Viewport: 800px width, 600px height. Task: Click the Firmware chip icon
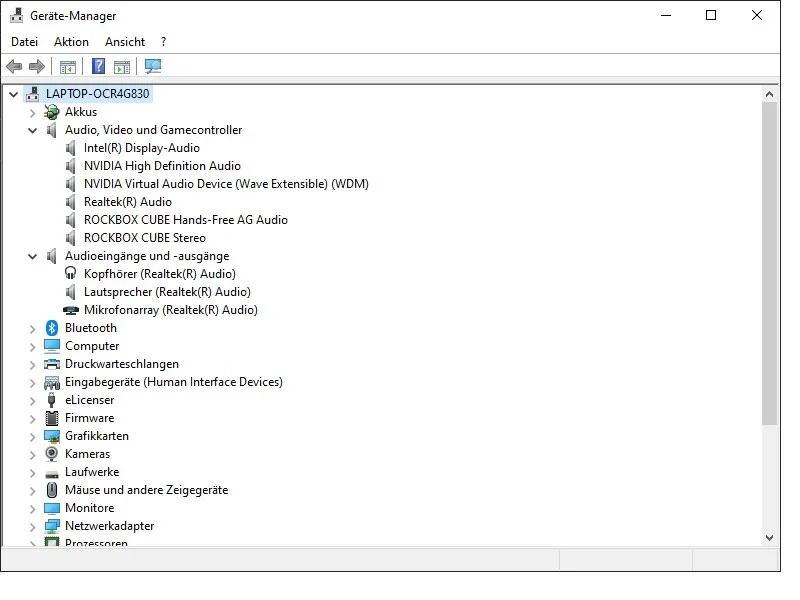click(x=52, y=418)
